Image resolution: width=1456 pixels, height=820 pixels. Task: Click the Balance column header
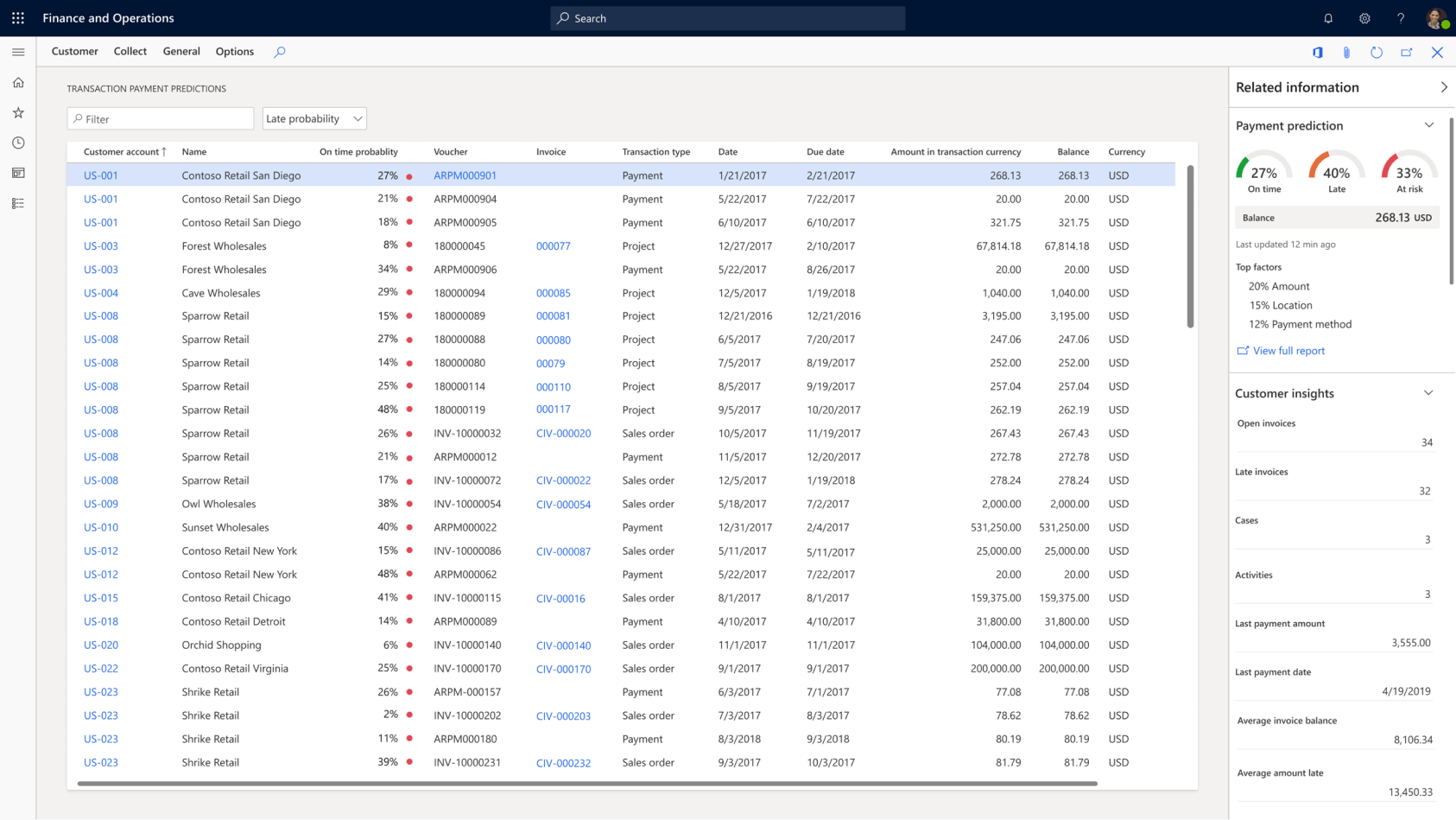(x=1073, y=151)
